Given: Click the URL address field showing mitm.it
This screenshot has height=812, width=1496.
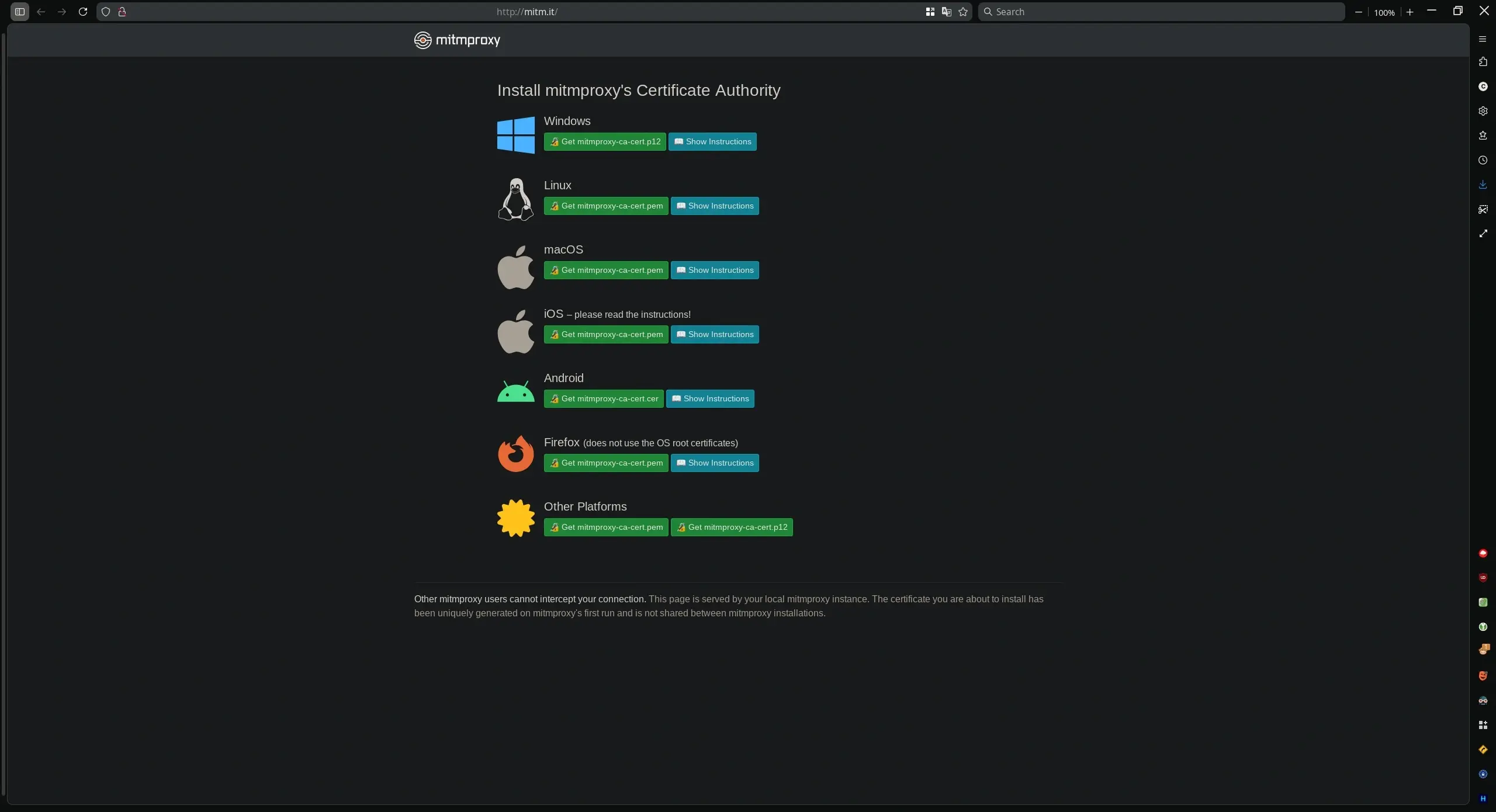Looking at the screenshot, I should 527,12.
